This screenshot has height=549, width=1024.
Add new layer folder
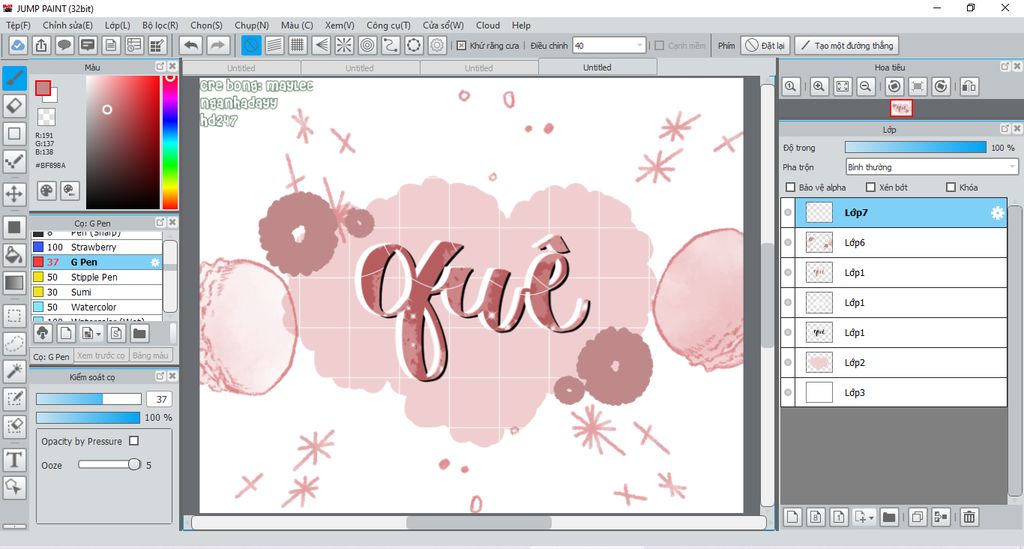point(889,517)
